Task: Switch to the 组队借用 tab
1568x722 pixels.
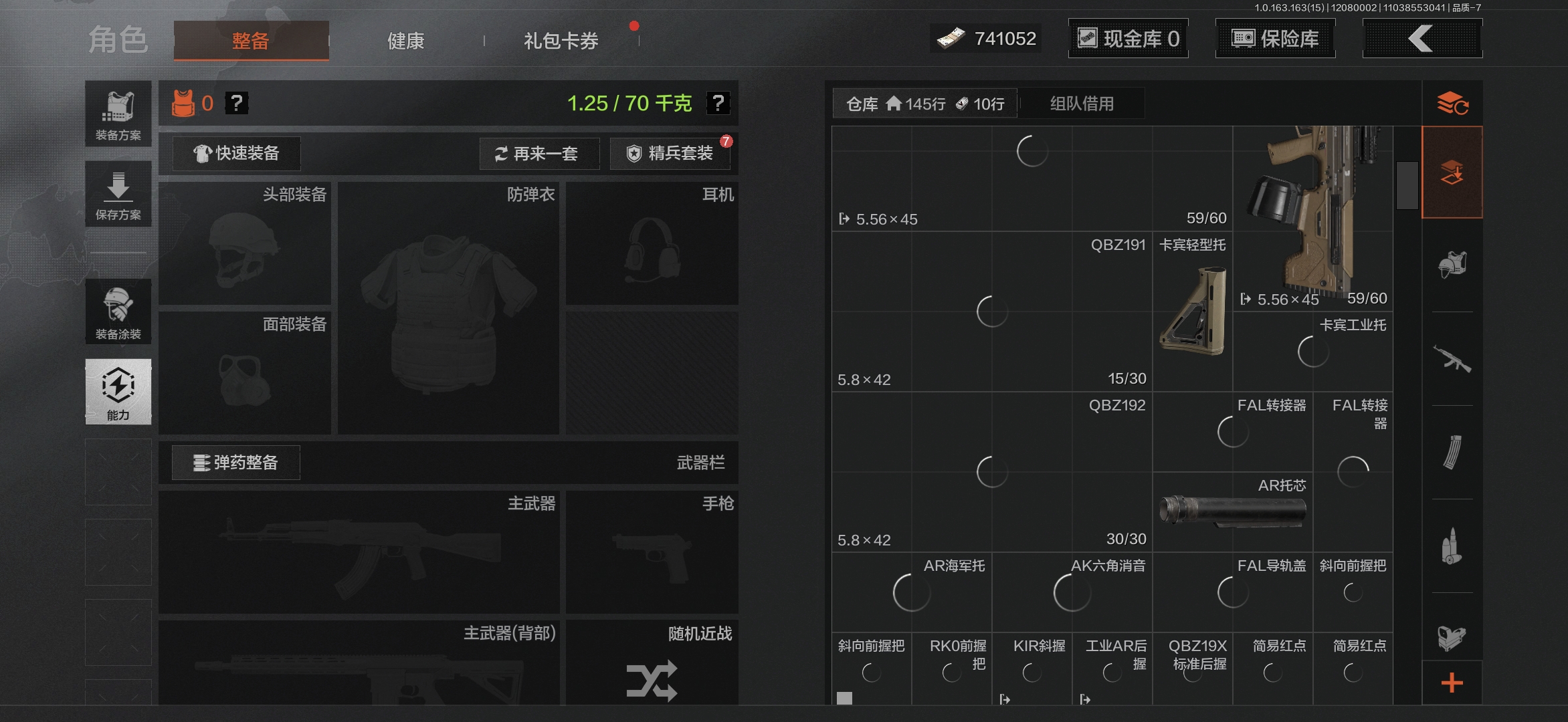Action: [x=1082, y=104]
